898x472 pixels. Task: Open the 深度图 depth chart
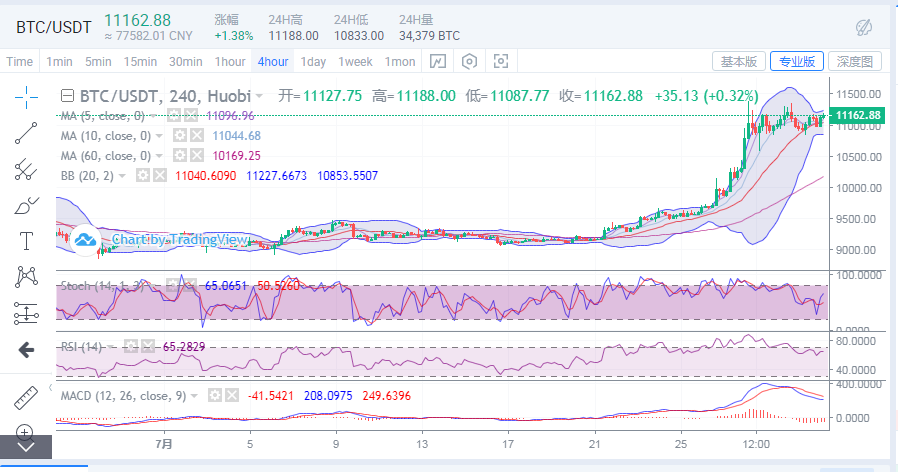click(854, 62)
